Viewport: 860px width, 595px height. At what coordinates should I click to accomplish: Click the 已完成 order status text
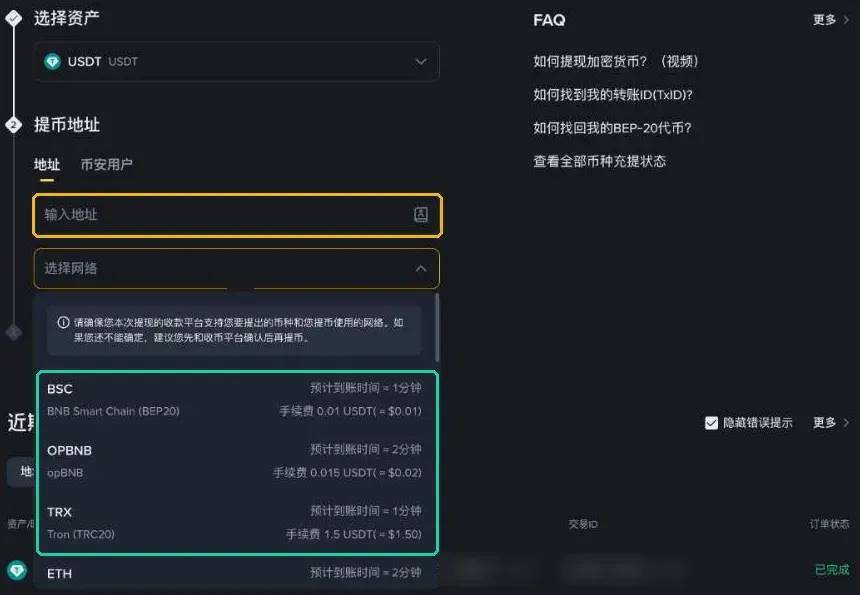click(x=832, y=570)
